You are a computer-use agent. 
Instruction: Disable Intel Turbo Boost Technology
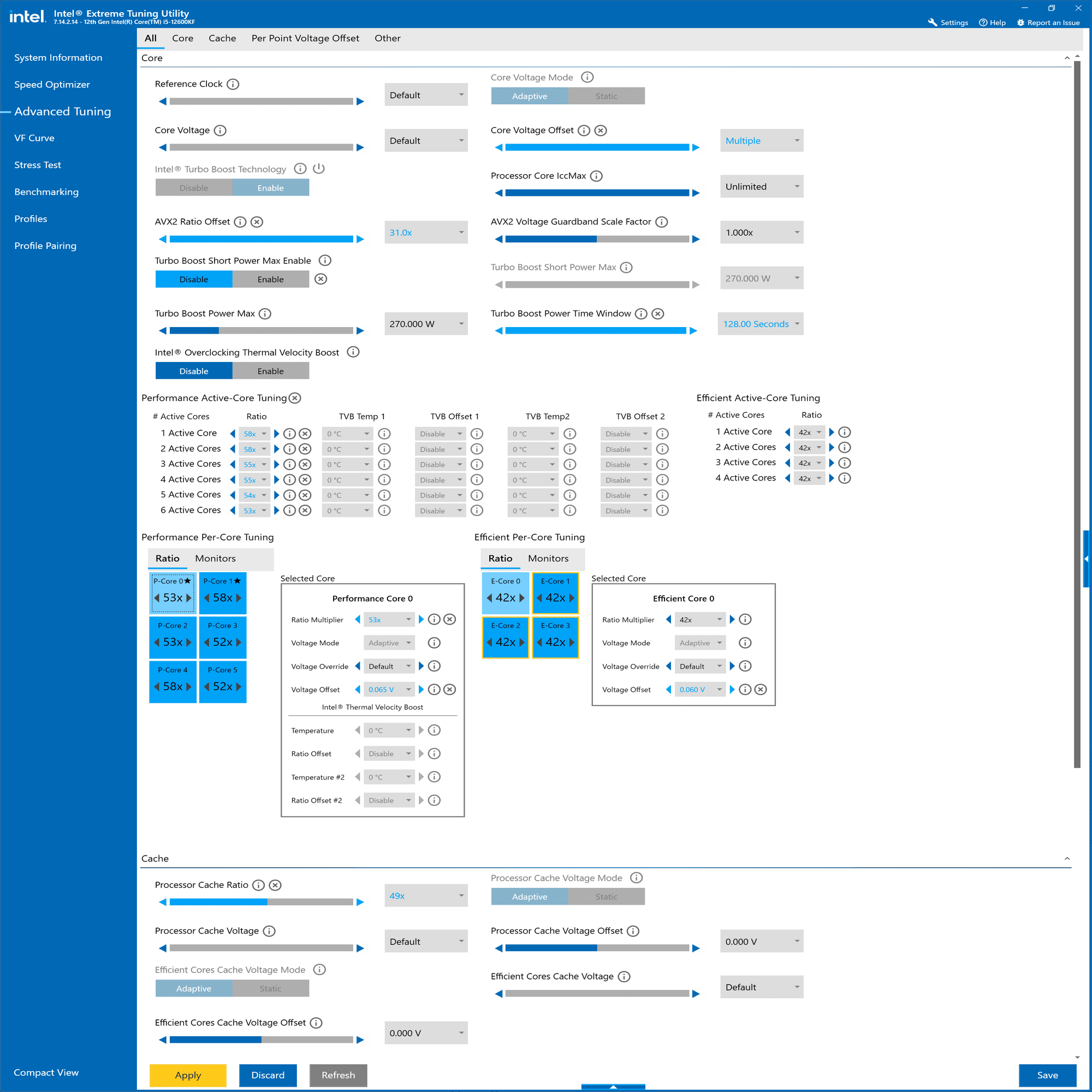click(194, 188)
